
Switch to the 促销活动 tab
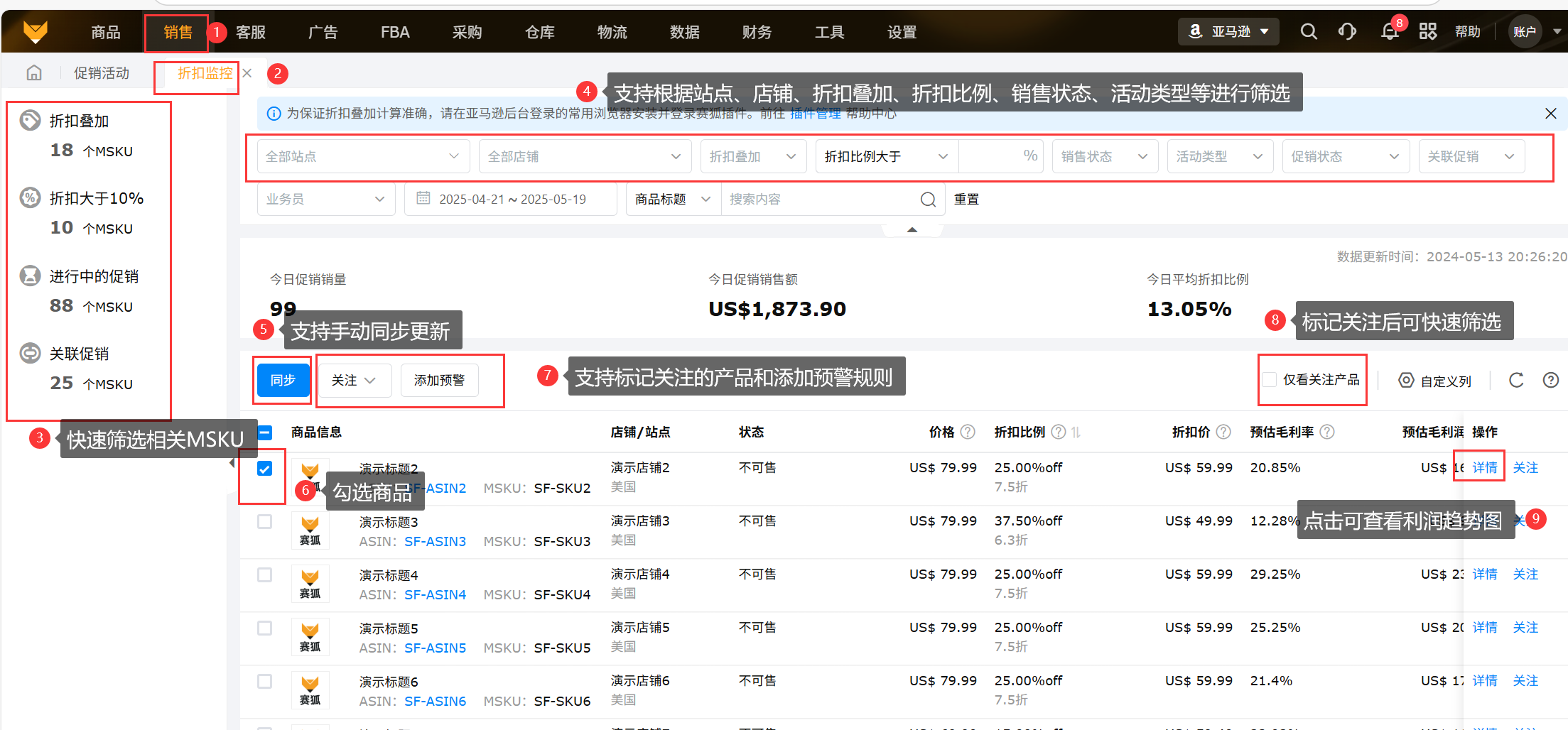(102, 73)
